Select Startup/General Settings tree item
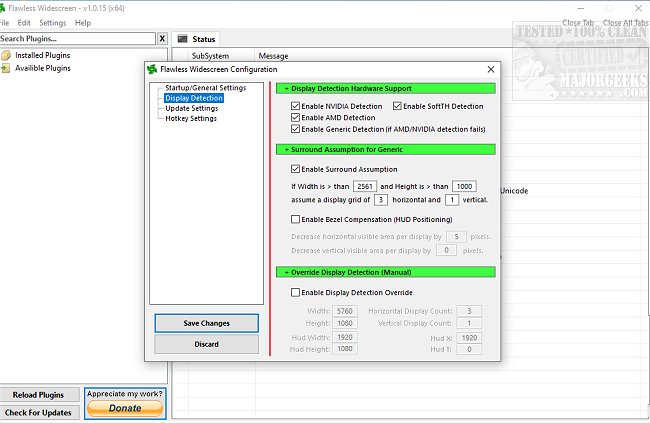Viewport: 650px width, 423px height. coord(206,88)
